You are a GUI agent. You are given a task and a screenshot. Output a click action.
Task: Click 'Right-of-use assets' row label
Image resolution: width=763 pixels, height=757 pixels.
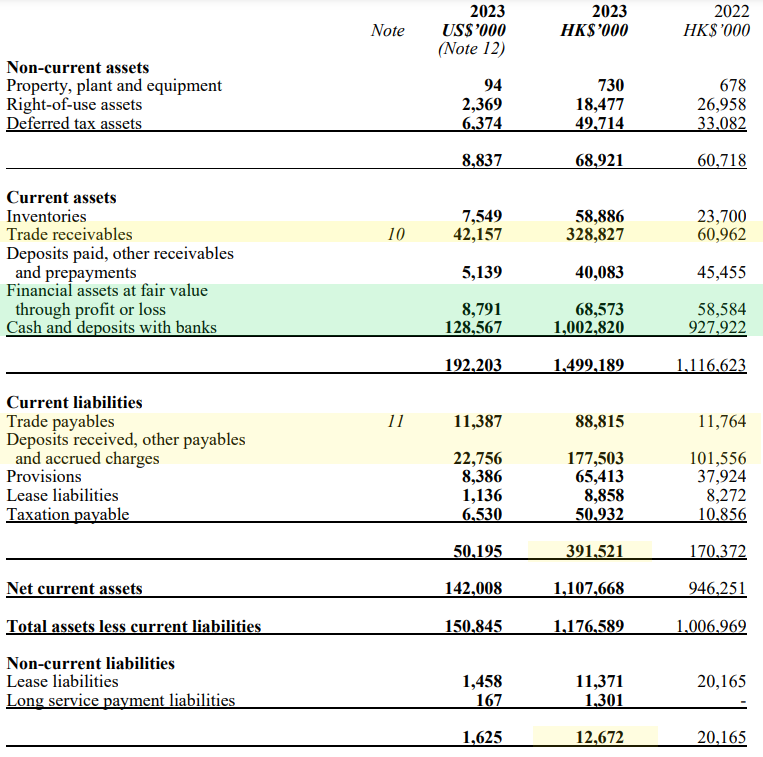(x=74, y=105)
